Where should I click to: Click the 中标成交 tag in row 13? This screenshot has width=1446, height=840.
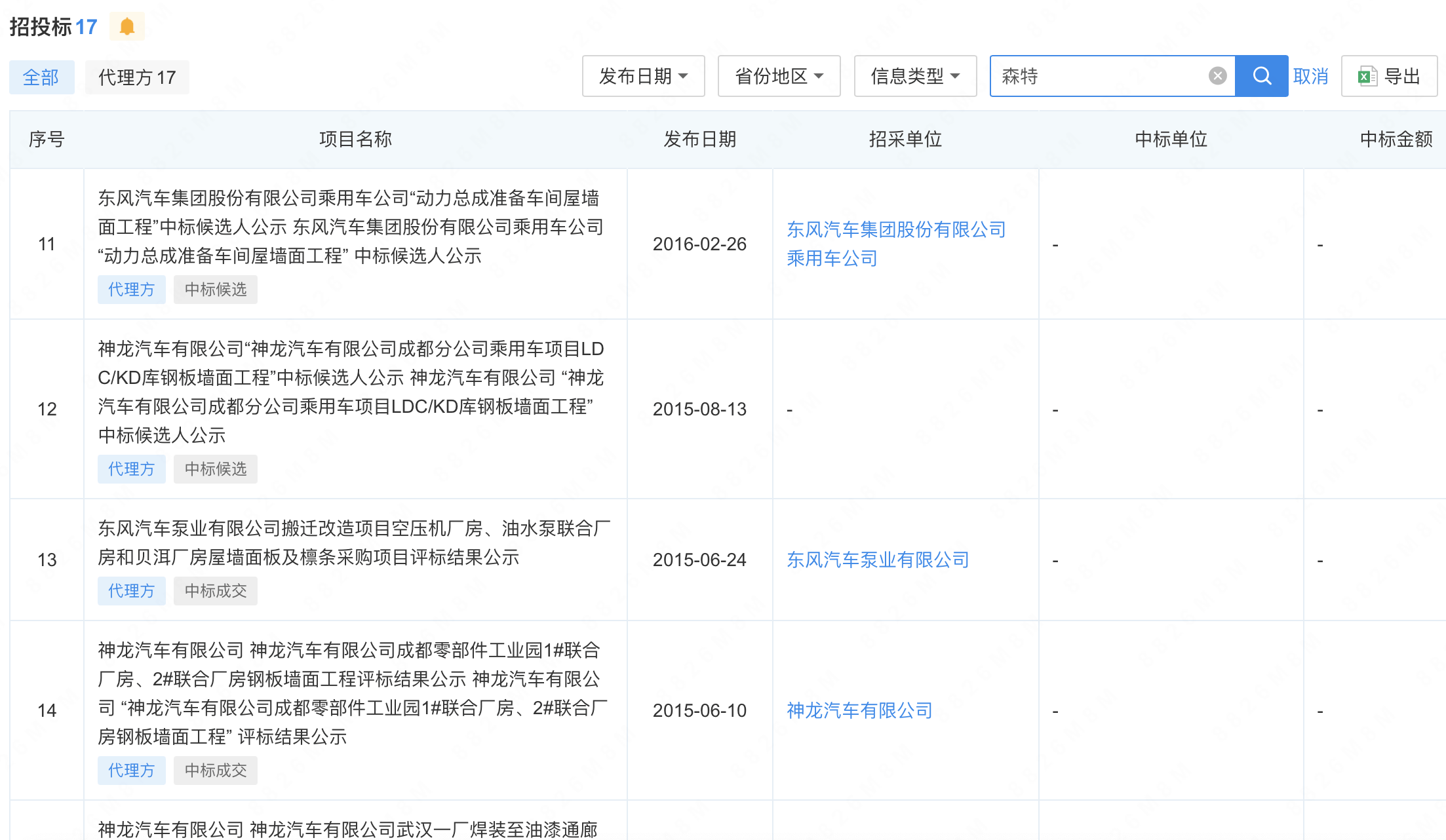[x=215, y=591]
